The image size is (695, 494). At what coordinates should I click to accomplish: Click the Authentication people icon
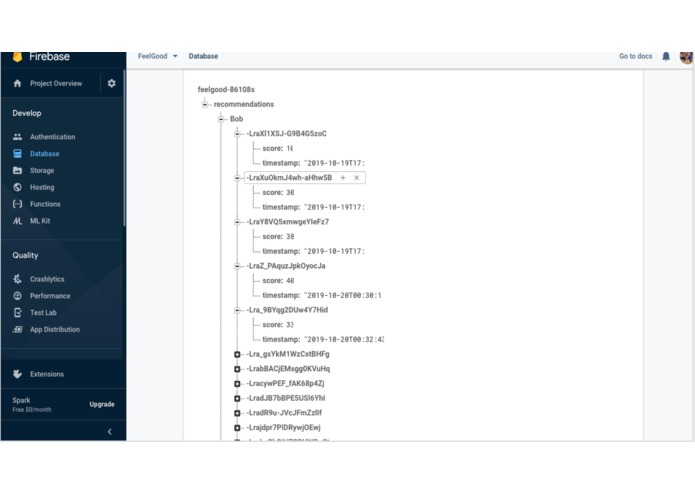point(17,137)
